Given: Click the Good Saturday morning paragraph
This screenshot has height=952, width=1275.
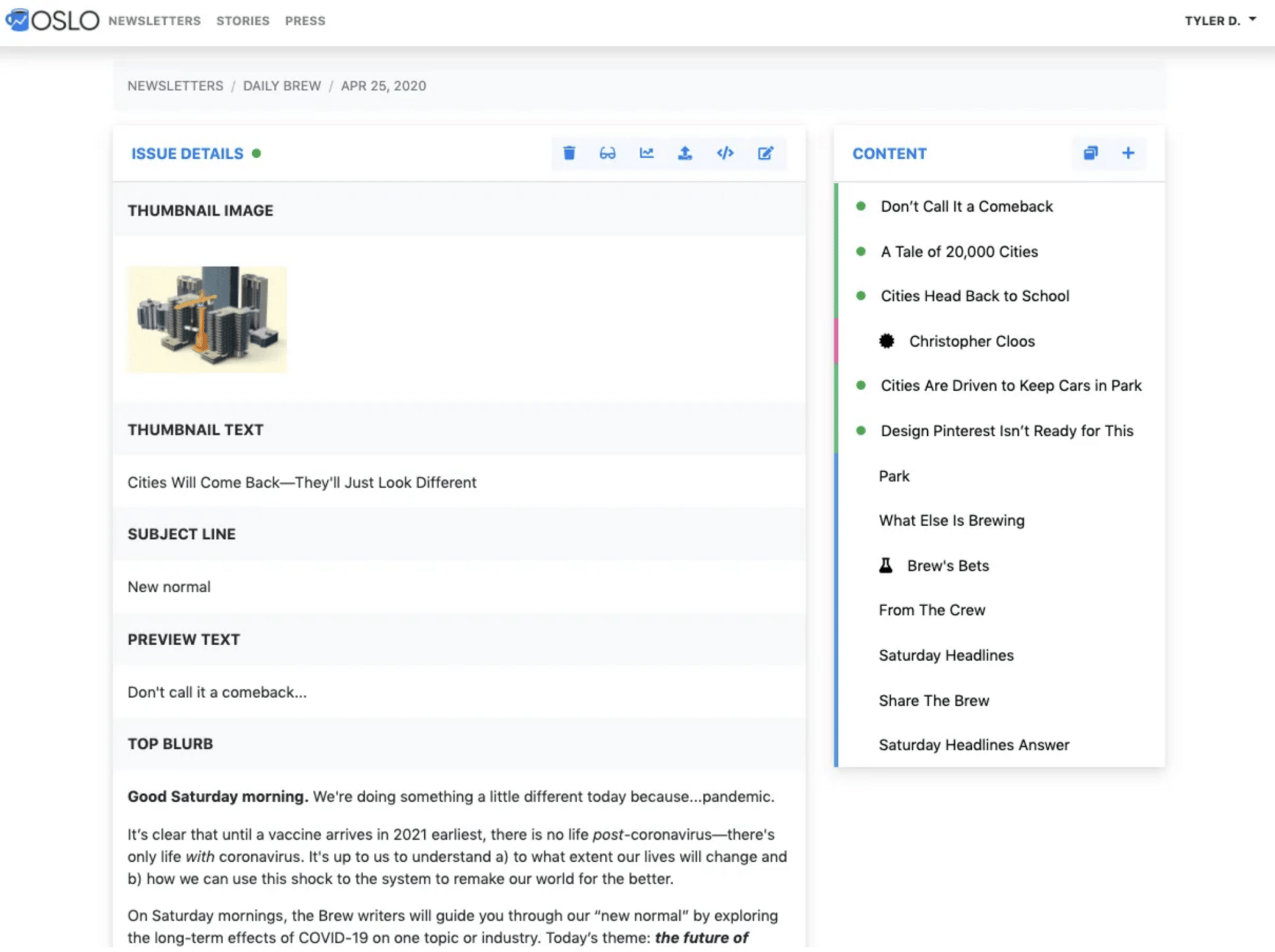Looking at the screenshot, I should point(451,797).
